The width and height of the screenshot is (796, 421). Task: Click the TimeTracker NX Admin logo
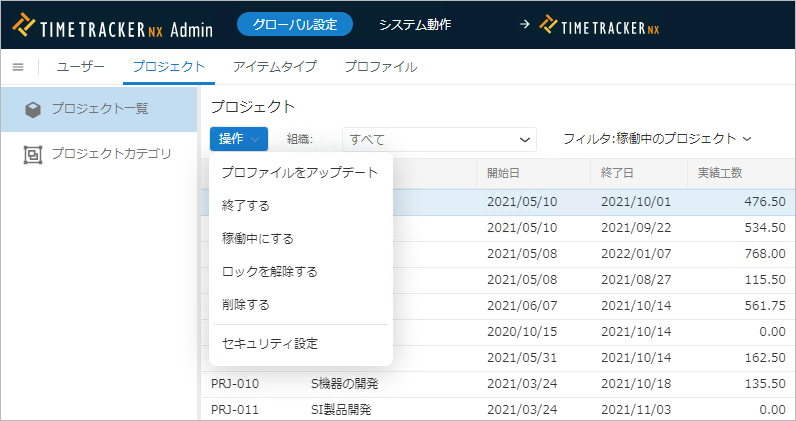(112, 28)
